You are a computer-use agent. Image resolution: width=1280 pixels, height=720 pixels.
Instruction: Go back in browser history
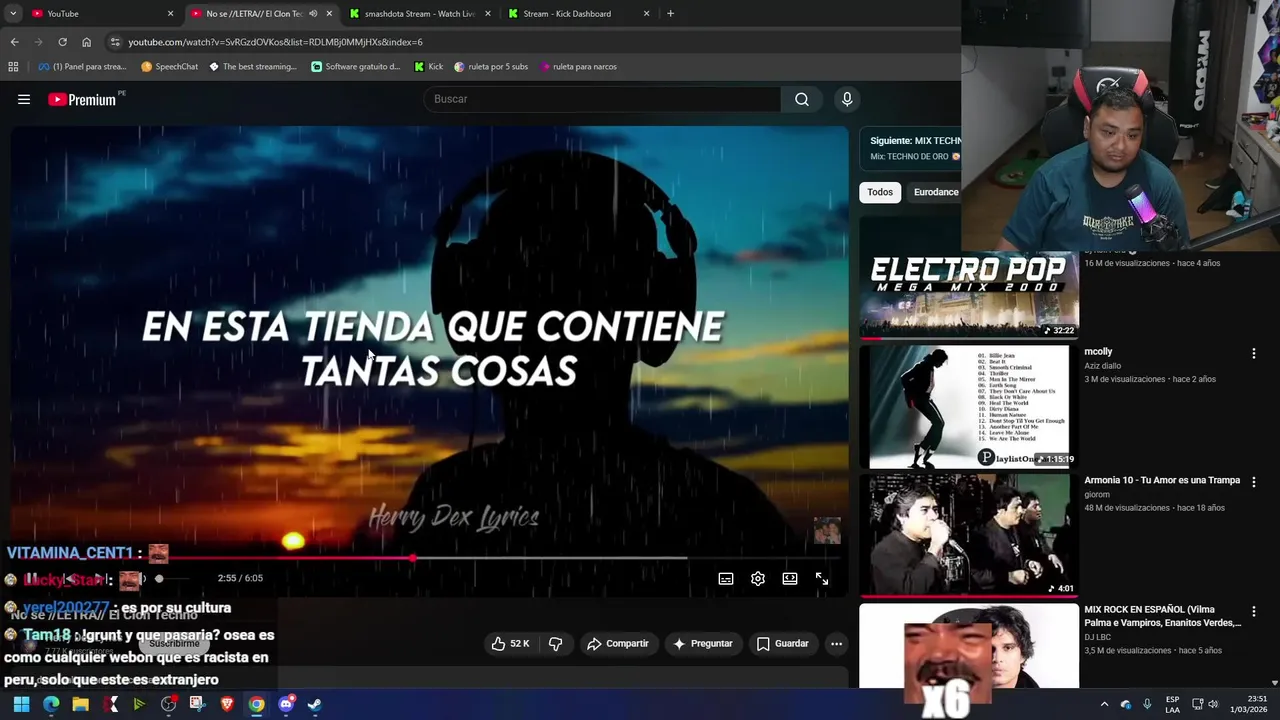pos(14,42)
